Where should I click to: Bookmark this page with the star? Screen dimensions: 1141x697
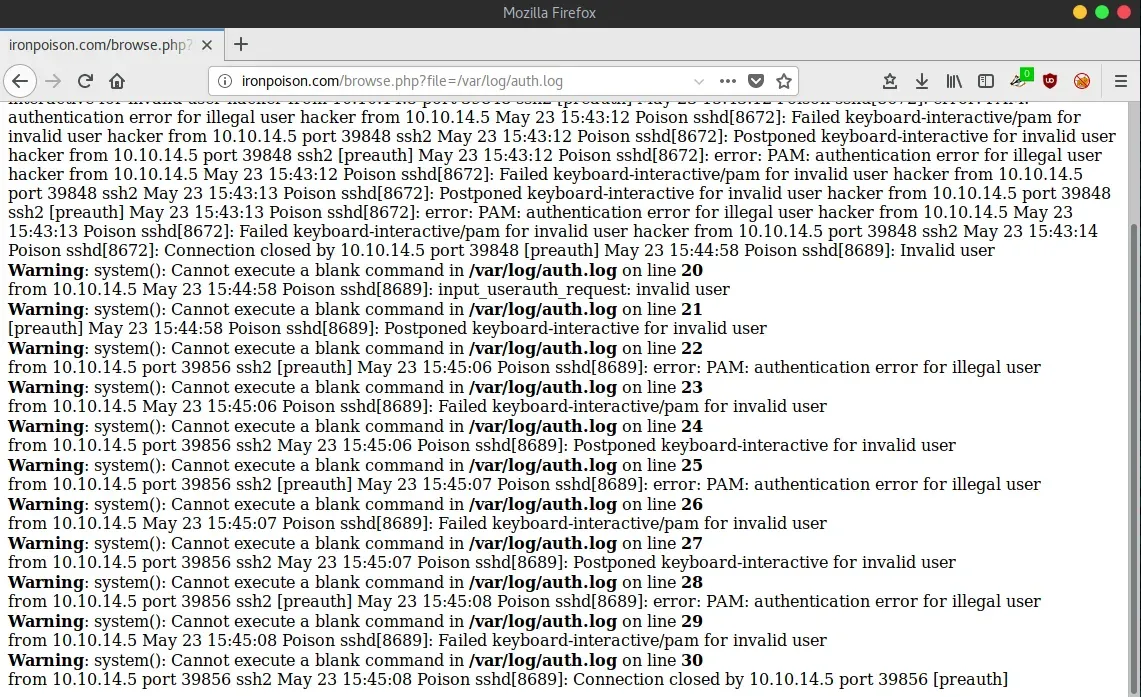point(784,81)
